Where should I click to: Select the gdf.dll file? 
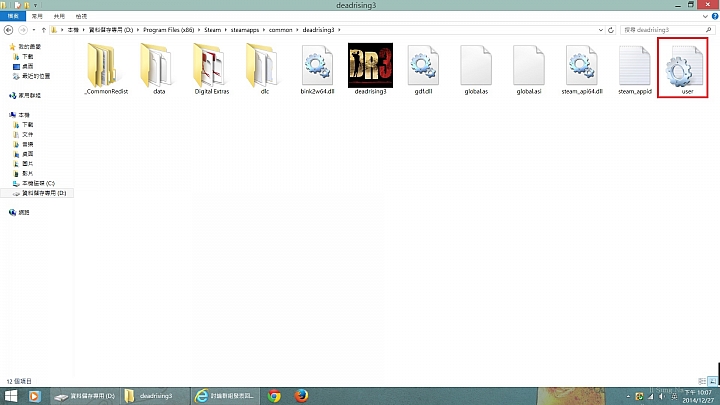[x=423, y=69]
